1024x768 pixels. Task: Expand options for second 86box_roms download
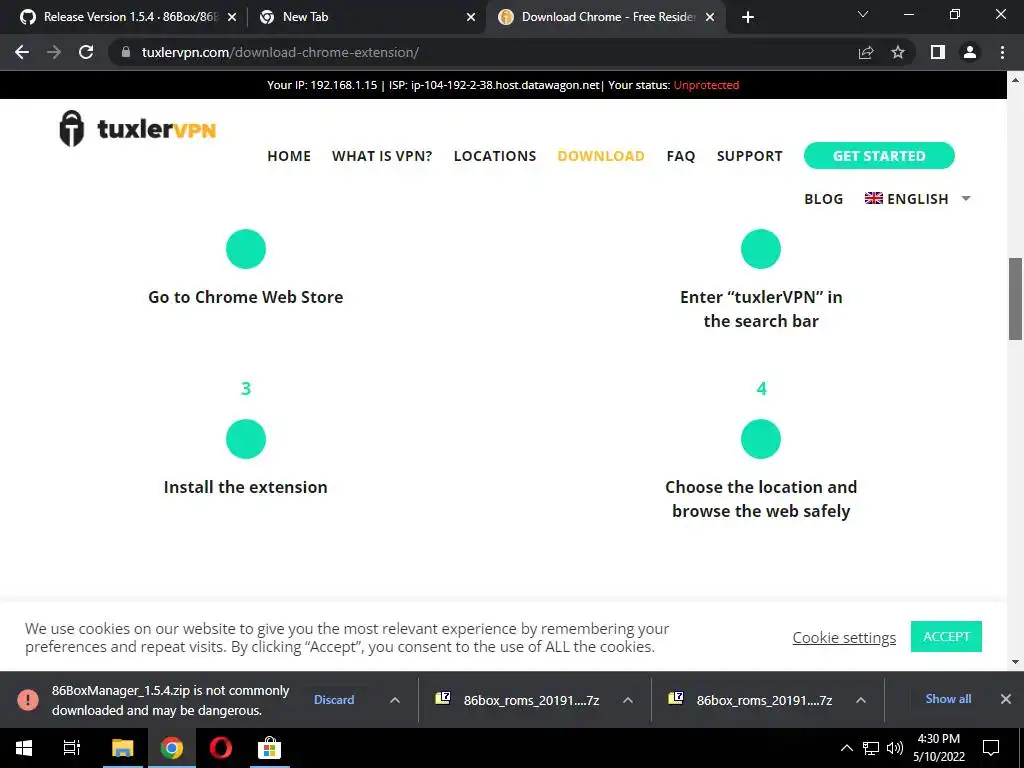(861, 699)
